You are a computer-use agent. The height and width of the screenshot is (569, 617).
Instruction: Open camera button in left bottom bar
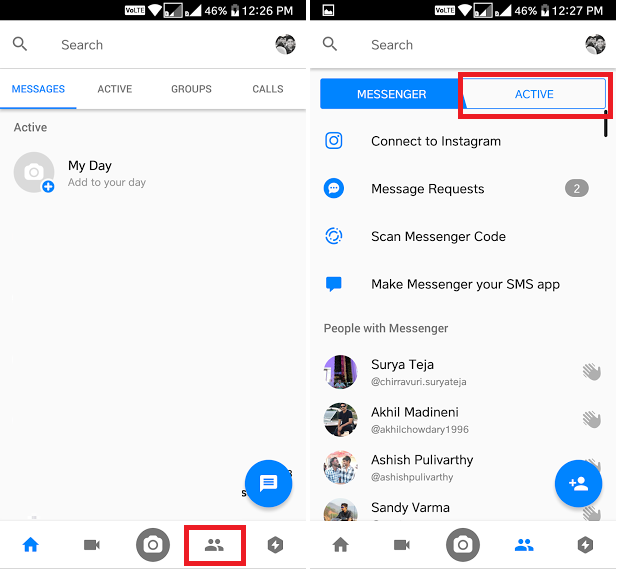153,545
